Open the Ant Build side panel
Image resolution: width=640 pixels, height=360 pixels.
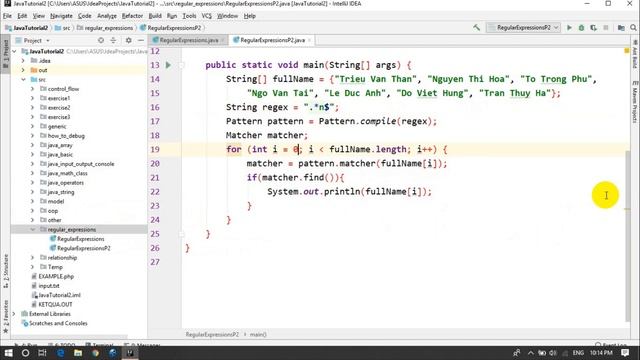pyautogui.click(x=635, y=54)
